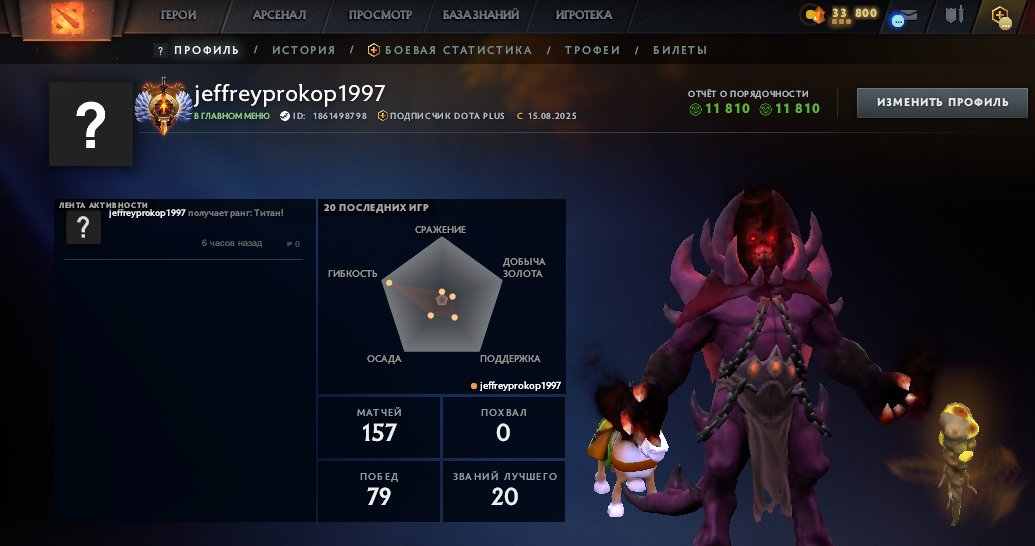The height and width of the screenshot is (546, 1035).
Task: Select the ТРОФЕИ profile subtab
Action: pos(592,50)
